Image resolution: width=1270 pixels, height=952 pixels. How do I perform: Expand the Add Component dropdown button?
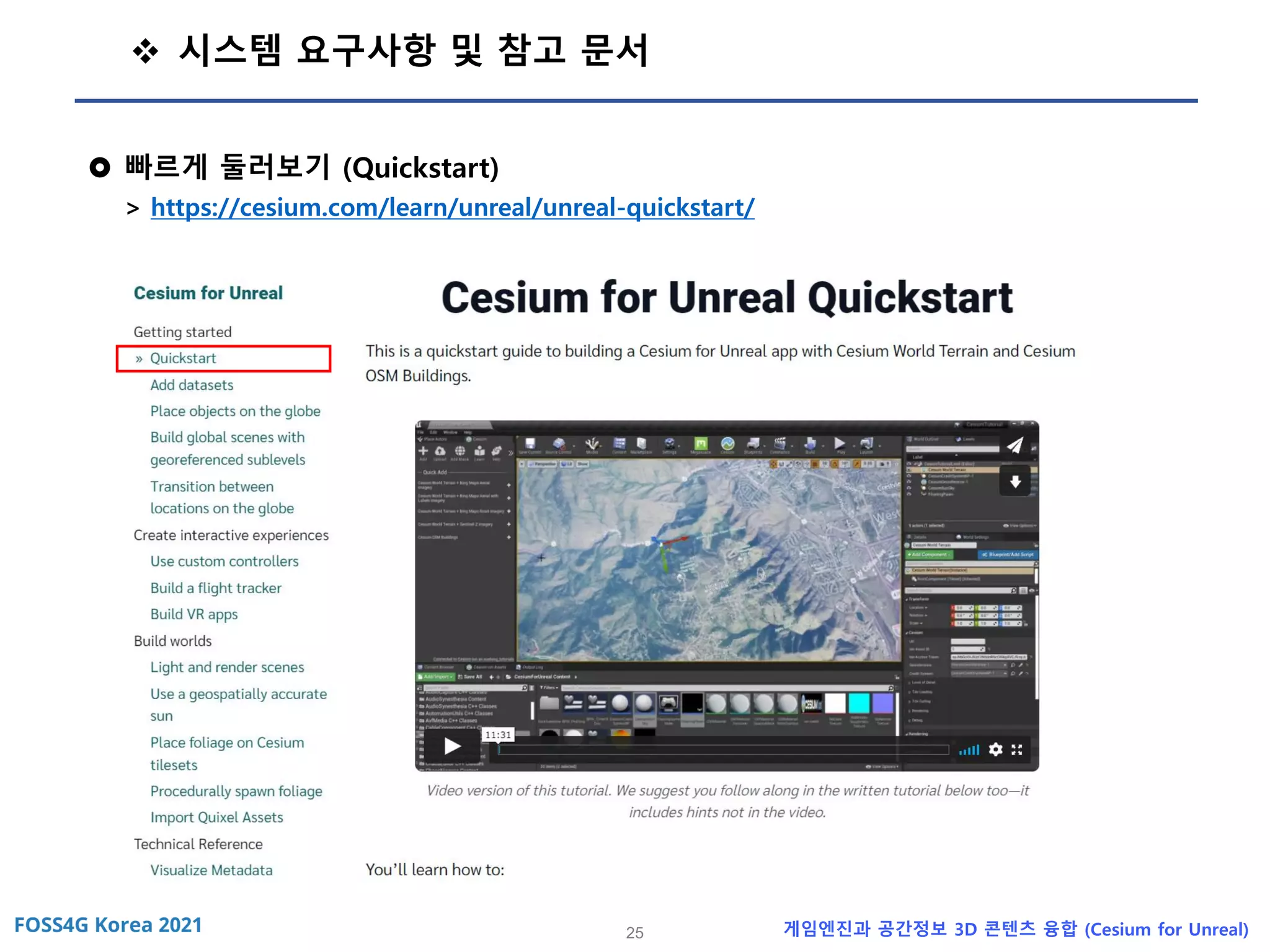click(x=931, y=555)
